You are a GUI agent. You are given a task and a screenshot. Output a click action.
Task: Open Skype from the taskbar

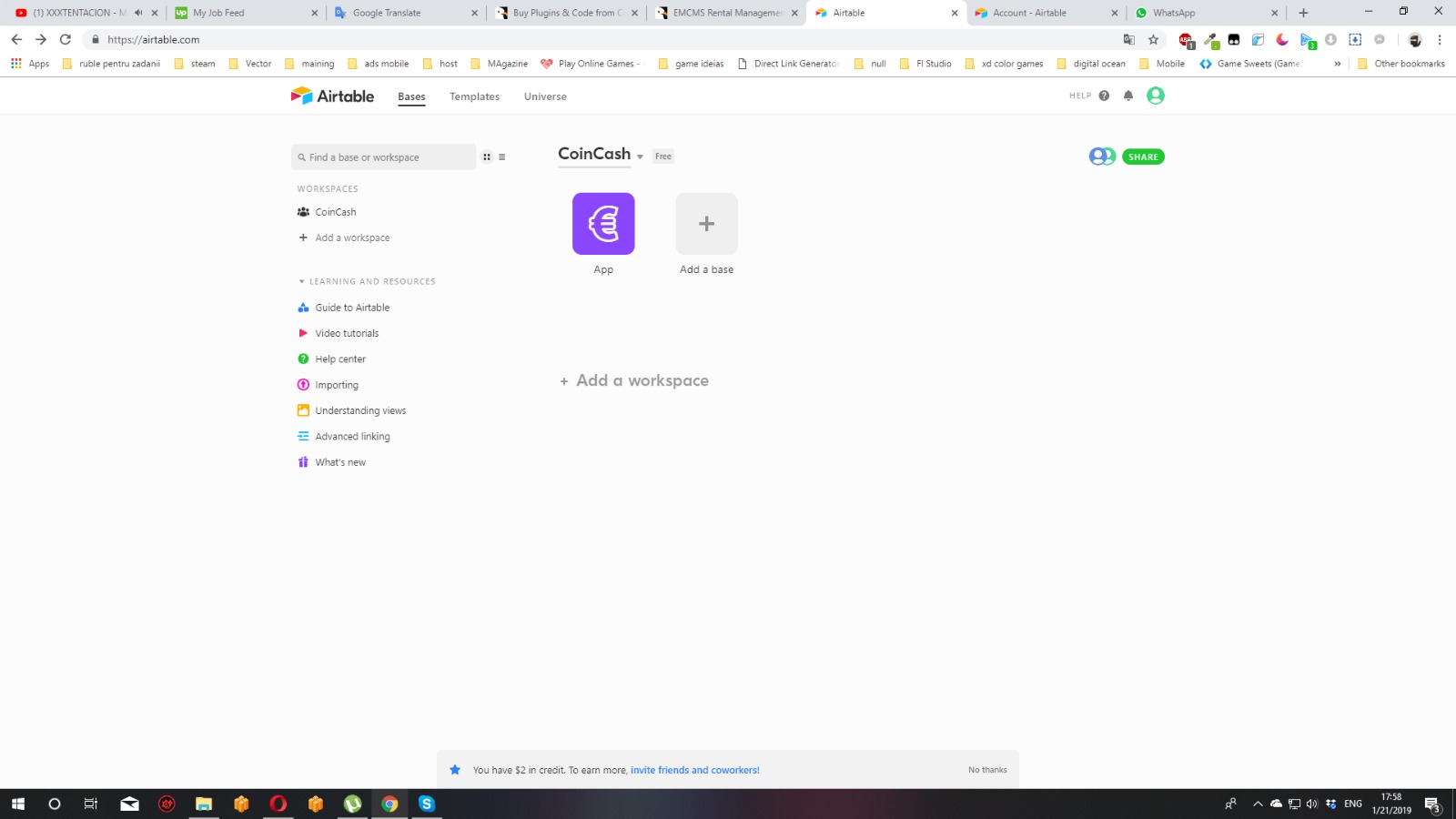pyautogui.click(x=427, y=804)
